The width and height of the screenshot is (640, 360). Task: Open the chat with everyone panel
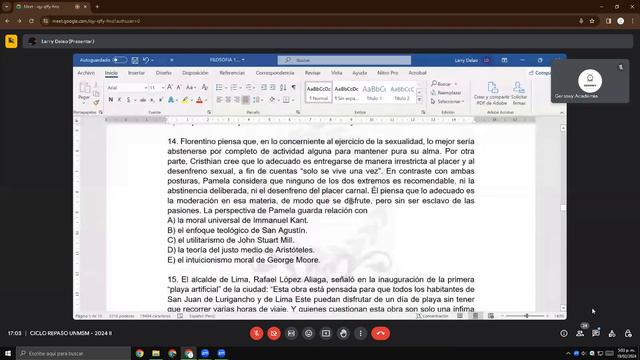[x=596, y=333]
